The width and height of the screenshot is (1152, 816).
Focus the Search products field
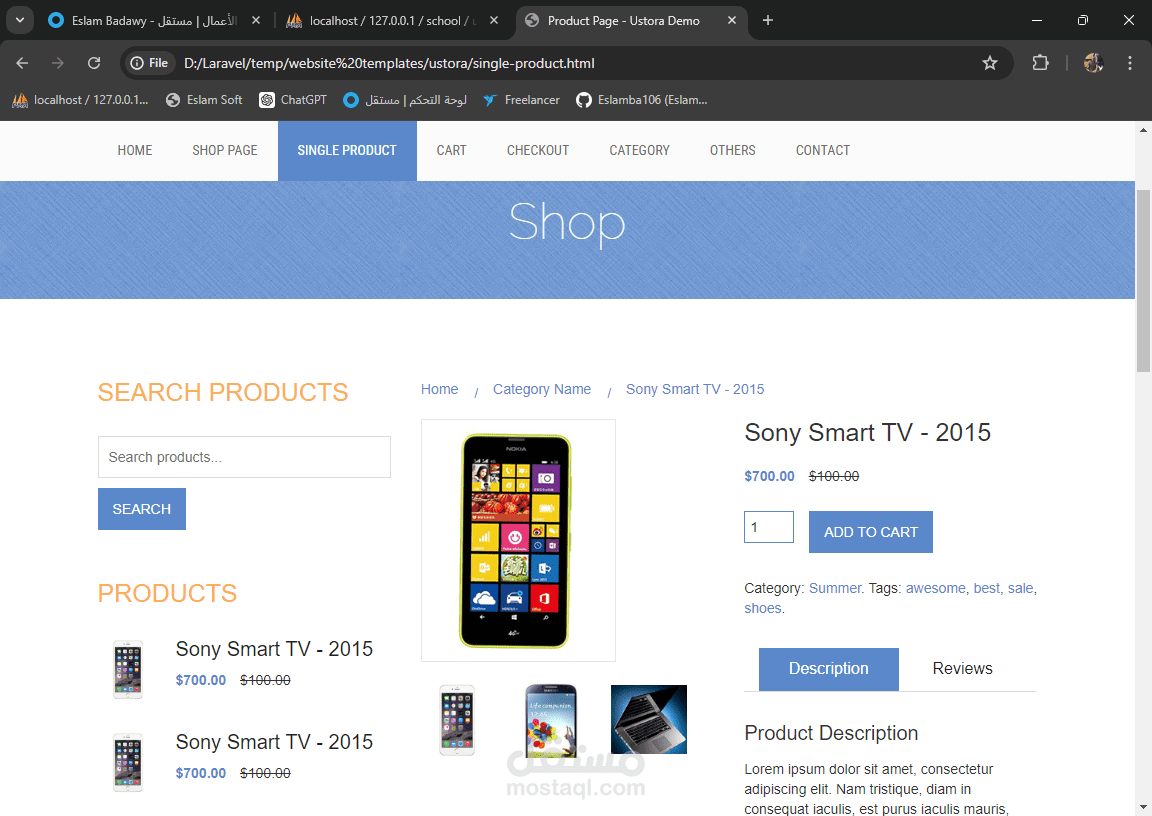point(244,457)
